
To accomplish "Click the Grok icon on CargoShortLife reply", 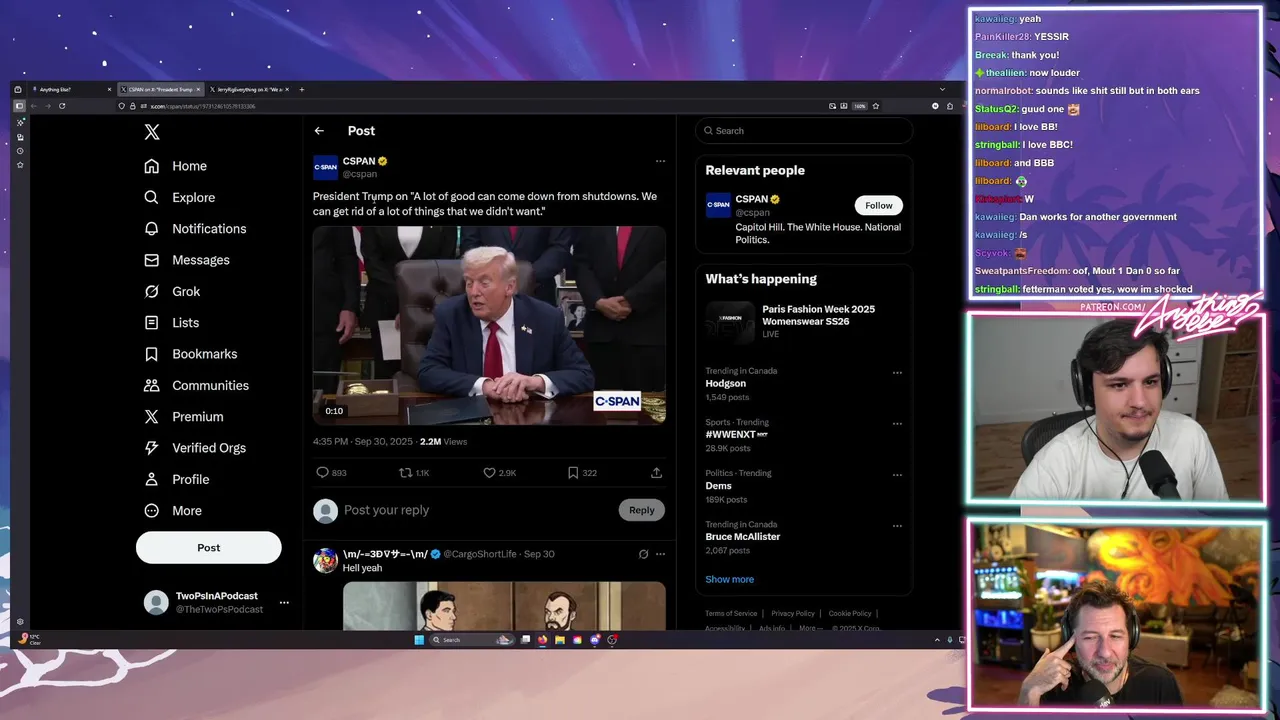I will tap(643, 554).
